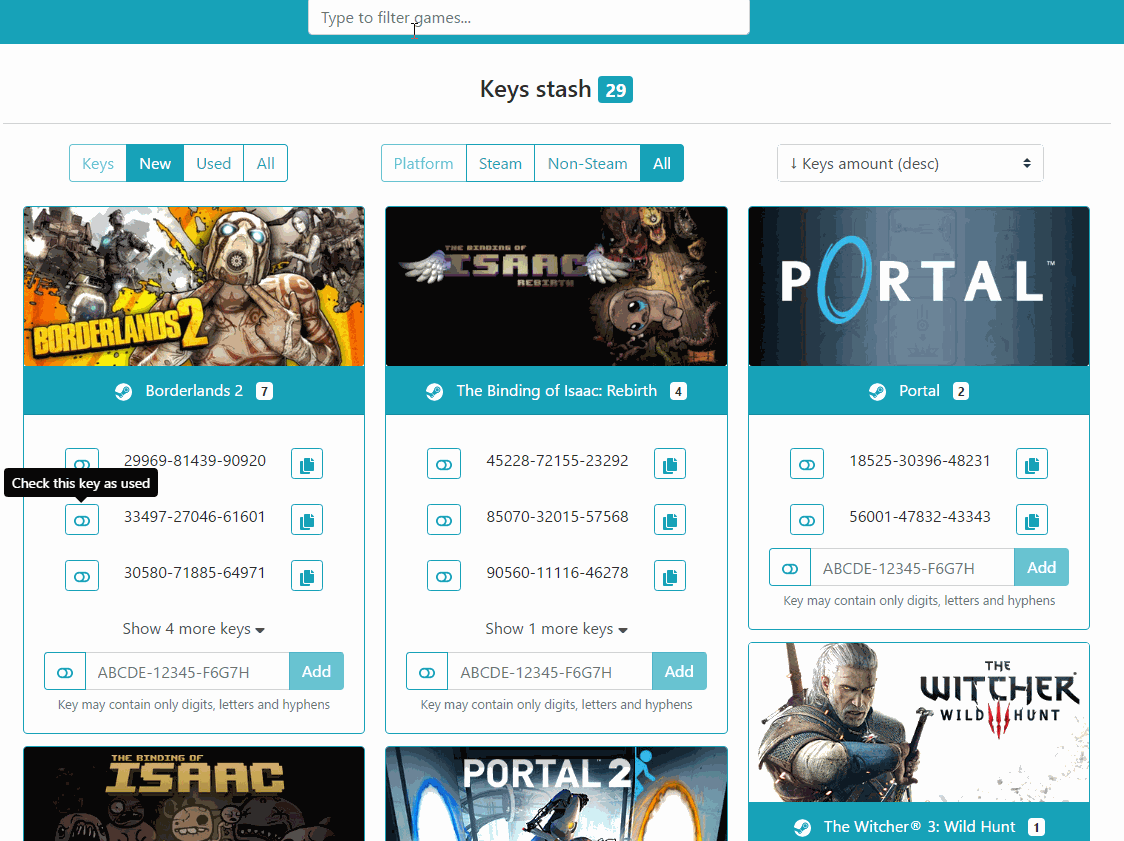
Task: Click Steam icon beside Borderlands 2 title
Action: tap(123, 391)
